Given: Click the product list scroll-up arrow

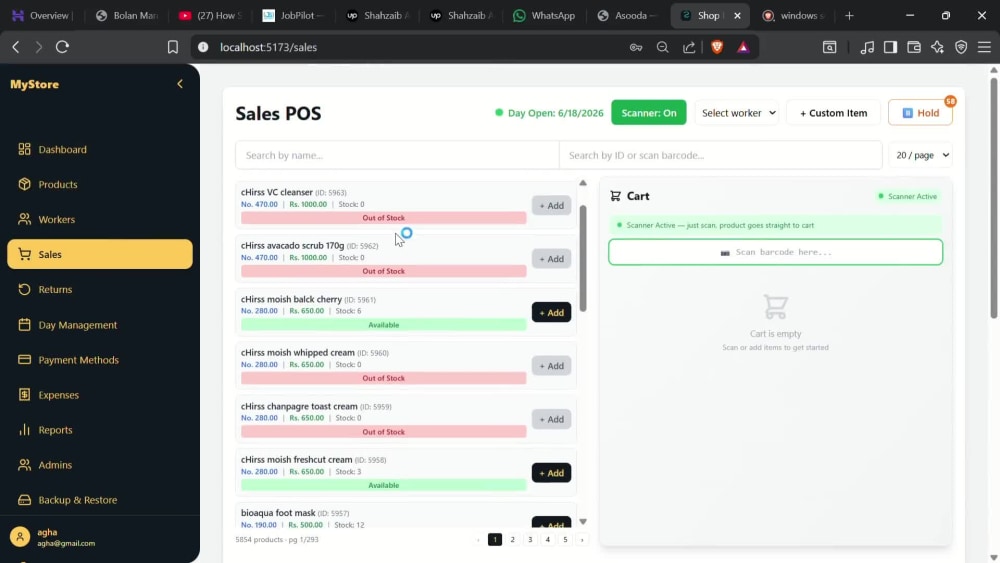Looking at the screenshot, I should [583, 183].
